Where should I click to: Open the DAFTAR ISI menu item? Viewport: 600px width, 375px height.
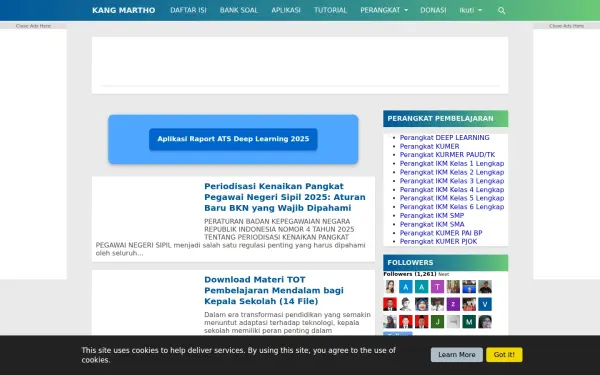pos(188,10)
